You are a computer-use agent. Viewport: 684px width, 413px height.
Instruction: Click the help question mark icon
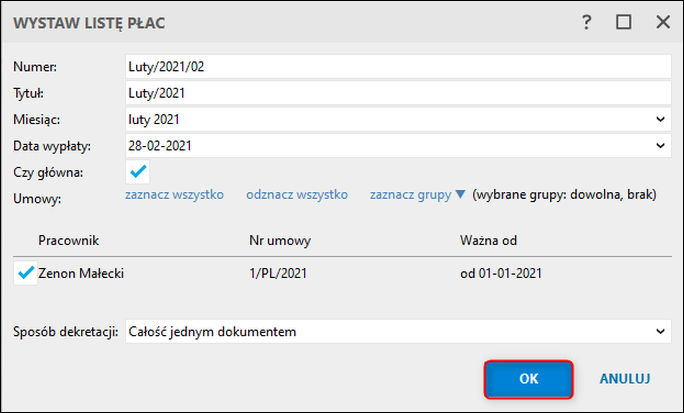[586, 21]
